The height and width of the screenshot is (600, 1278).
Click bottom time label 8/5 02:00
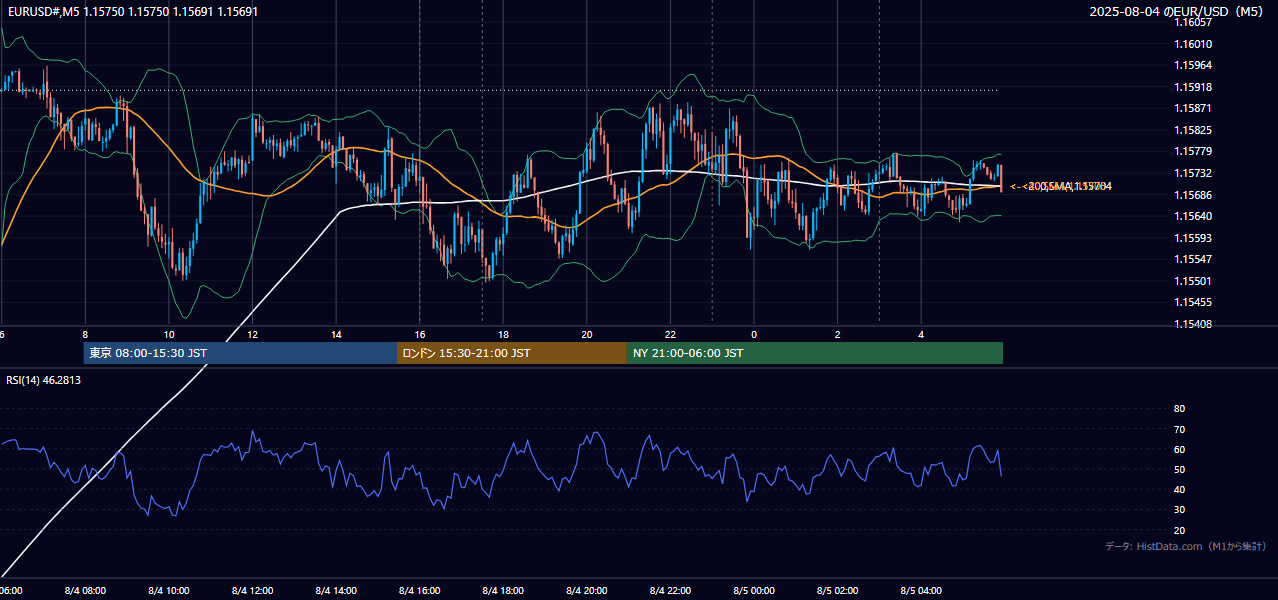(838, 591)
